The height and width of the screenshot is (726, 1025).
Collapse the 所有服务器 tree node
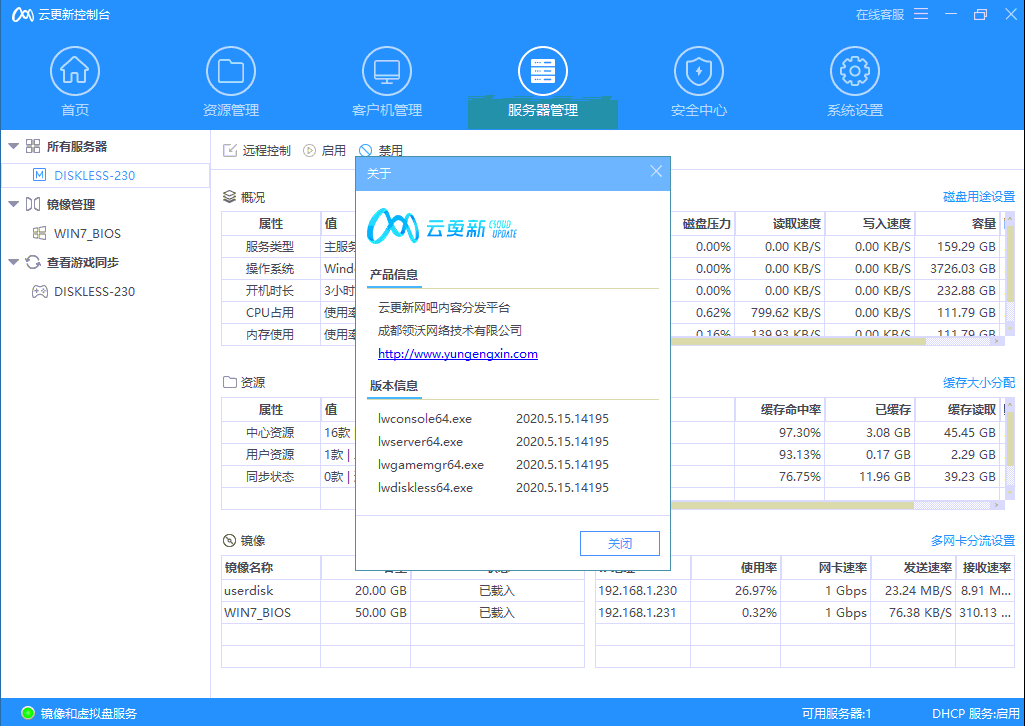point(13,146)
